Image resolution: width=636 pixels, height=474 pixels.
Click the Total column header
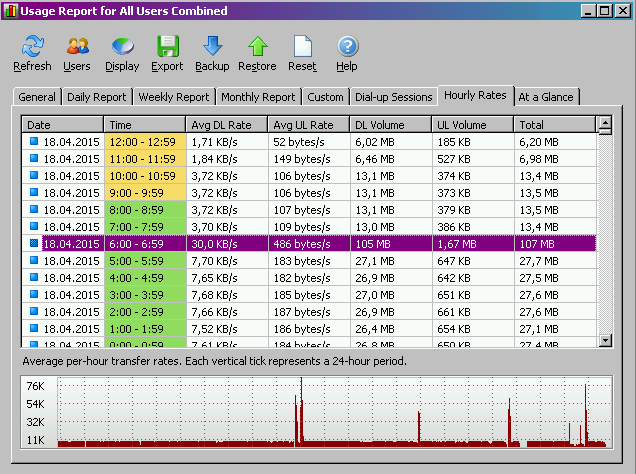pyautogui.click(x=554, y=125)
